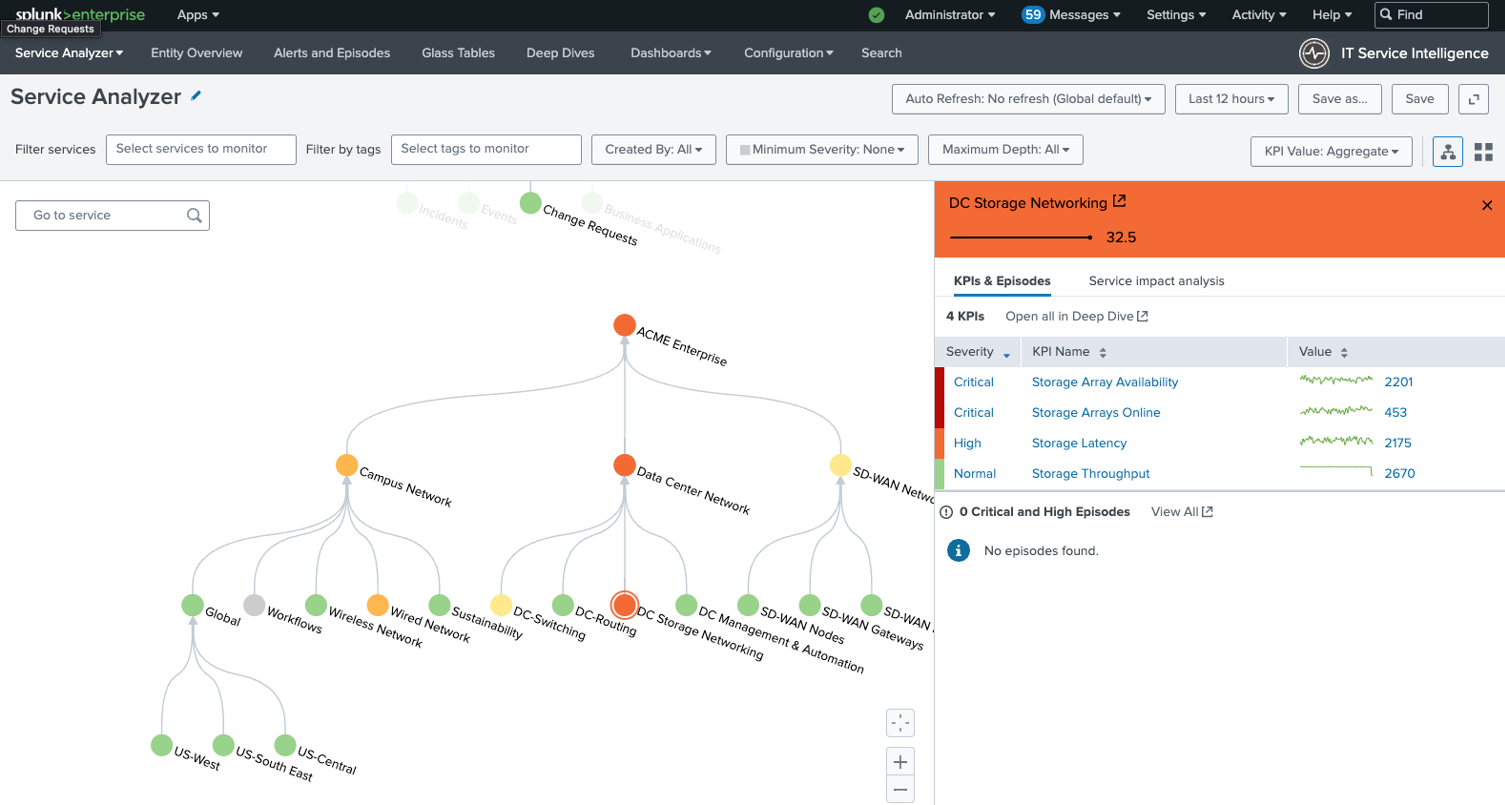
Task: Click the Select services to monitor field
Action: (x=201, y=149)
